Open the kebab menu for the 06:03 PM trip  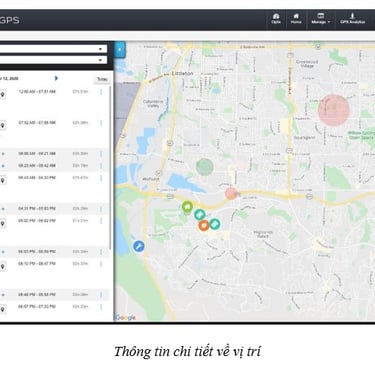coord(101,252)
